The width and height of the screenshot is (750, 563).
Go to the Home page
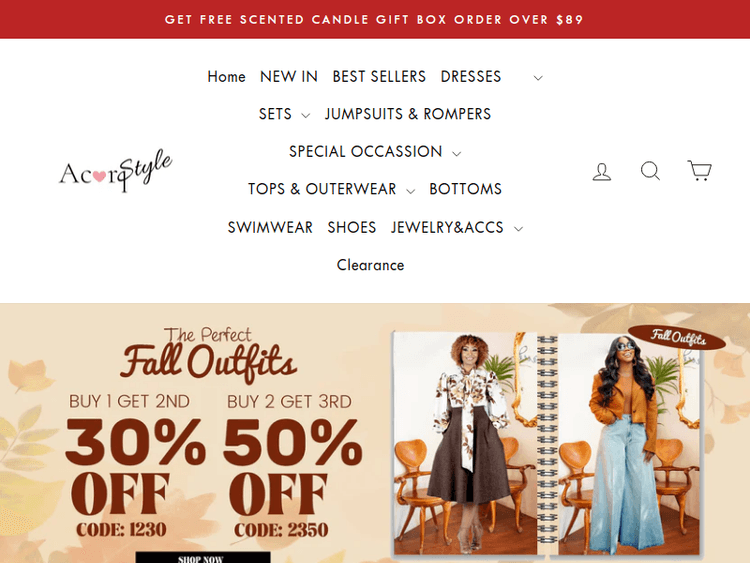click(226, 77)
